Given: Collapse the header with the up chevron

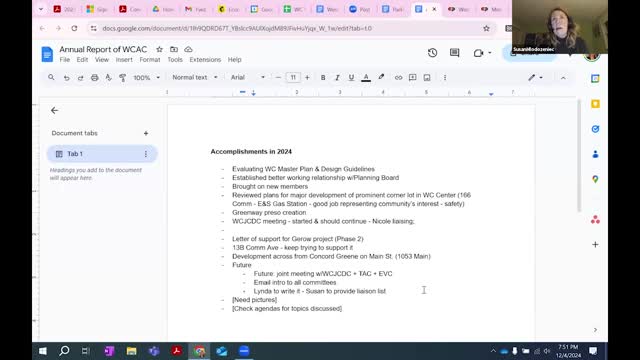Looking at the screenshot, I should 563,78.
